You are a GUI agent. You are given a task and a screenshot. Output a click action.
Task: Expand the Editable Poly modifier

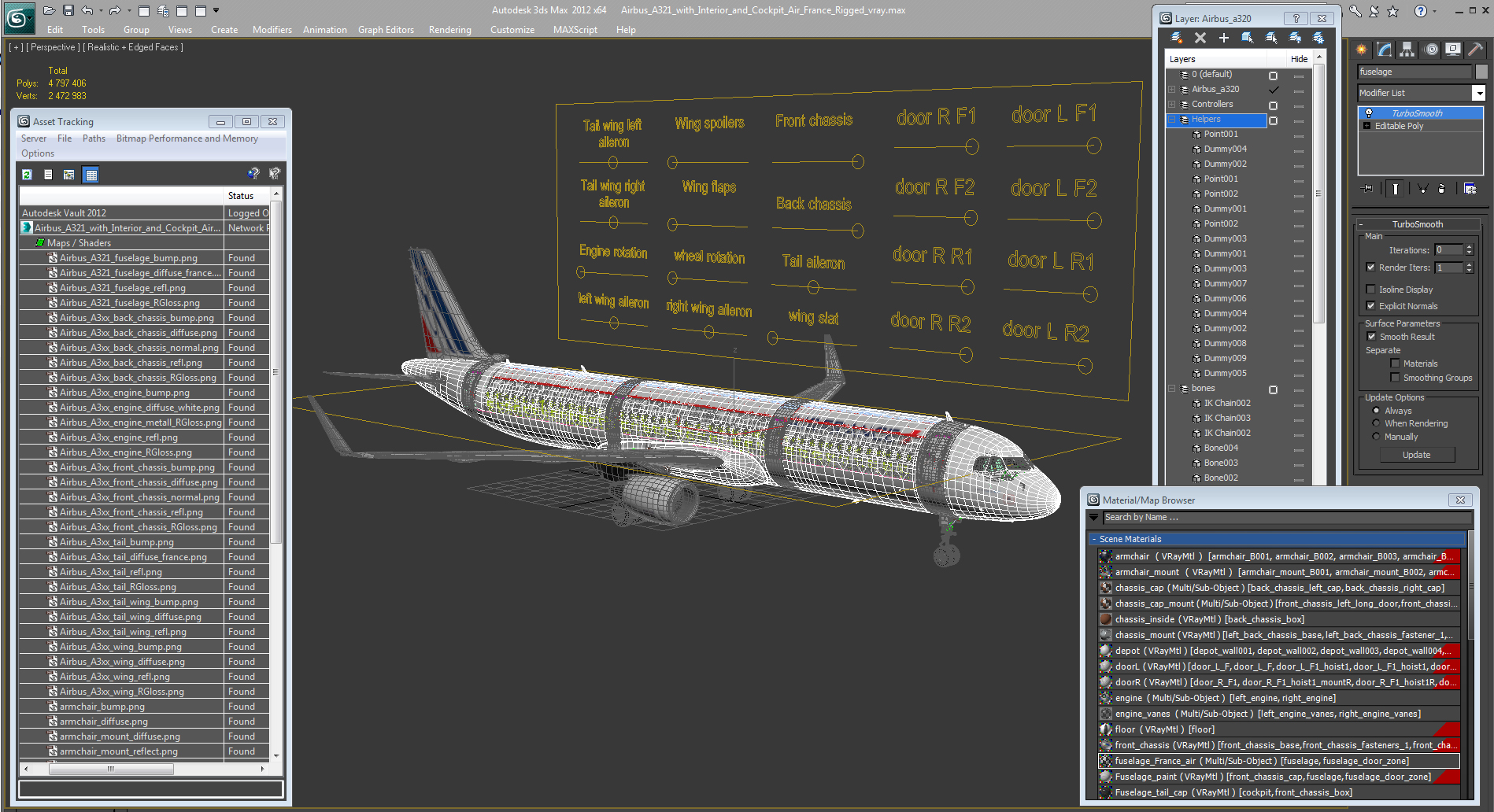[1367, 126]
